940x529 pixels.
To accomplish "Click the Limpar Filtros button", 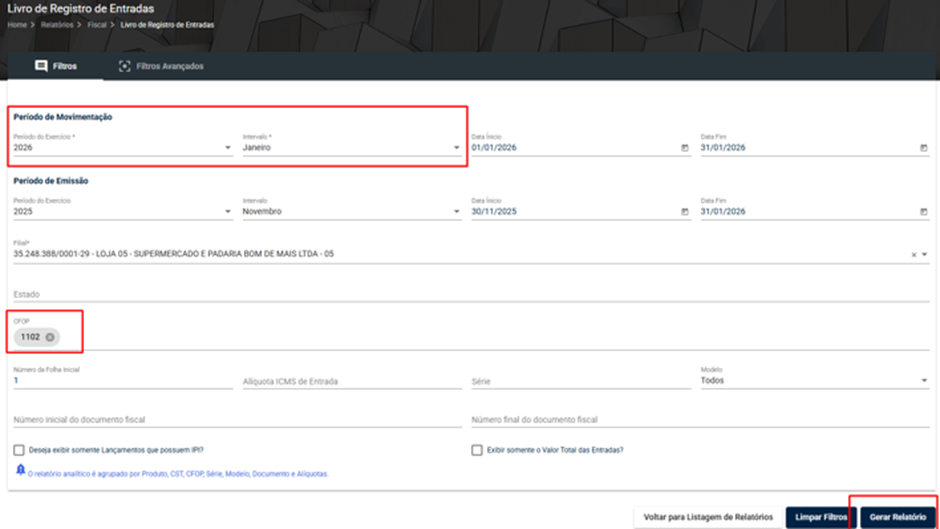I will click(821, 517).
